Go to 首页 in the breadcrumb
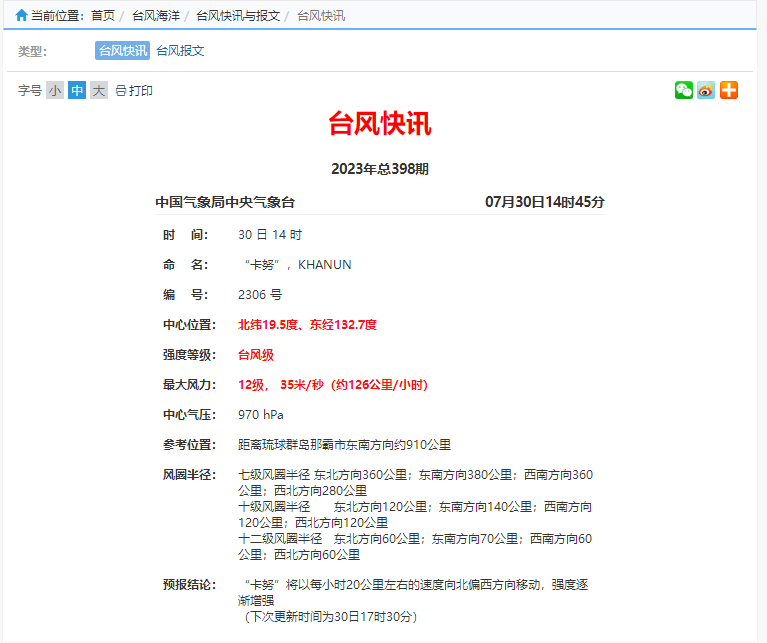Viewport: 767px width, 643px height. click(103, 16)
